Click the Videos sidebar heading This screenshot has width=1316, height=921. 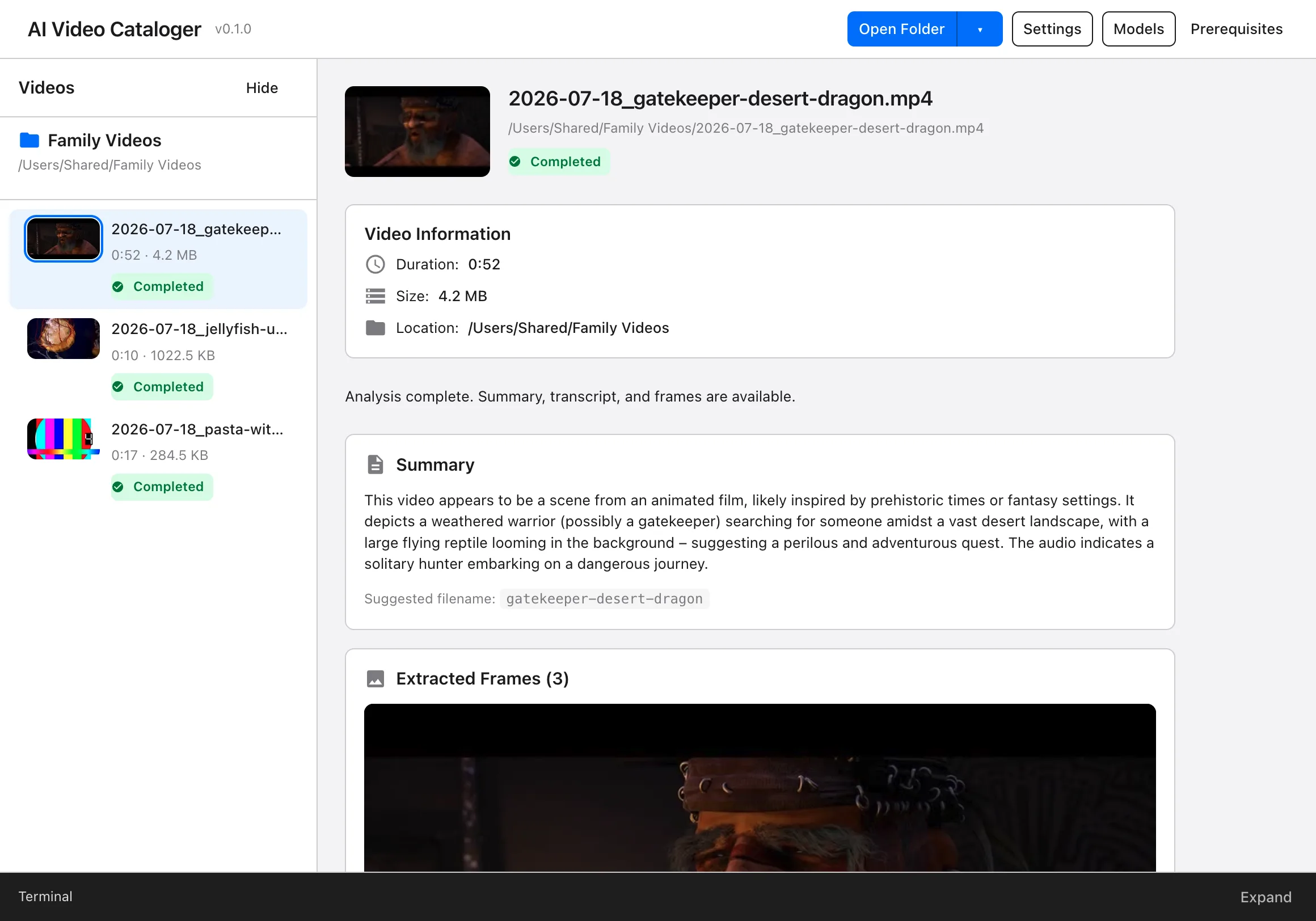tap(47, 88)
